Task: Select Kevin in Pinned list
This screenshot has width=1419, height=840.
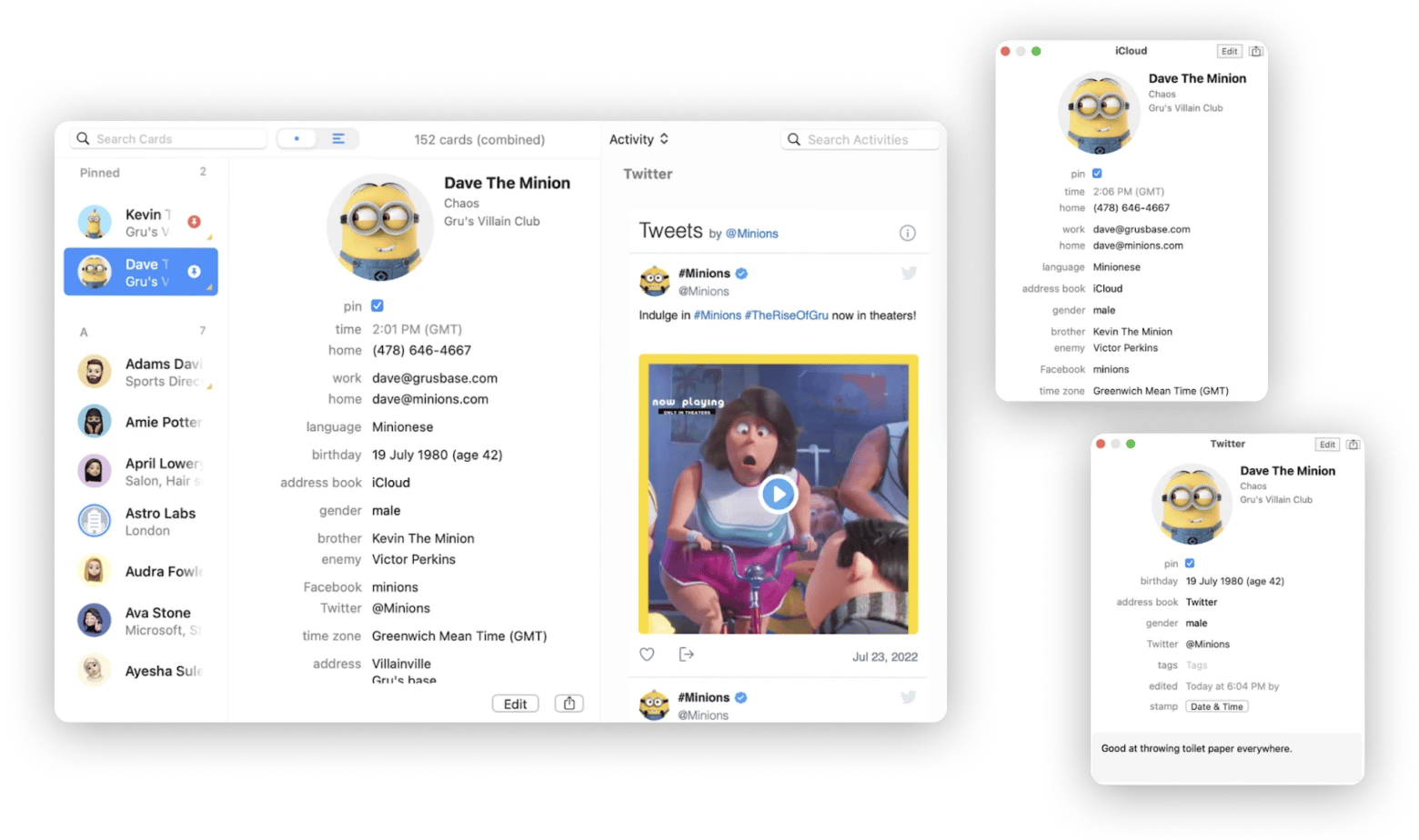Action: 141,223
